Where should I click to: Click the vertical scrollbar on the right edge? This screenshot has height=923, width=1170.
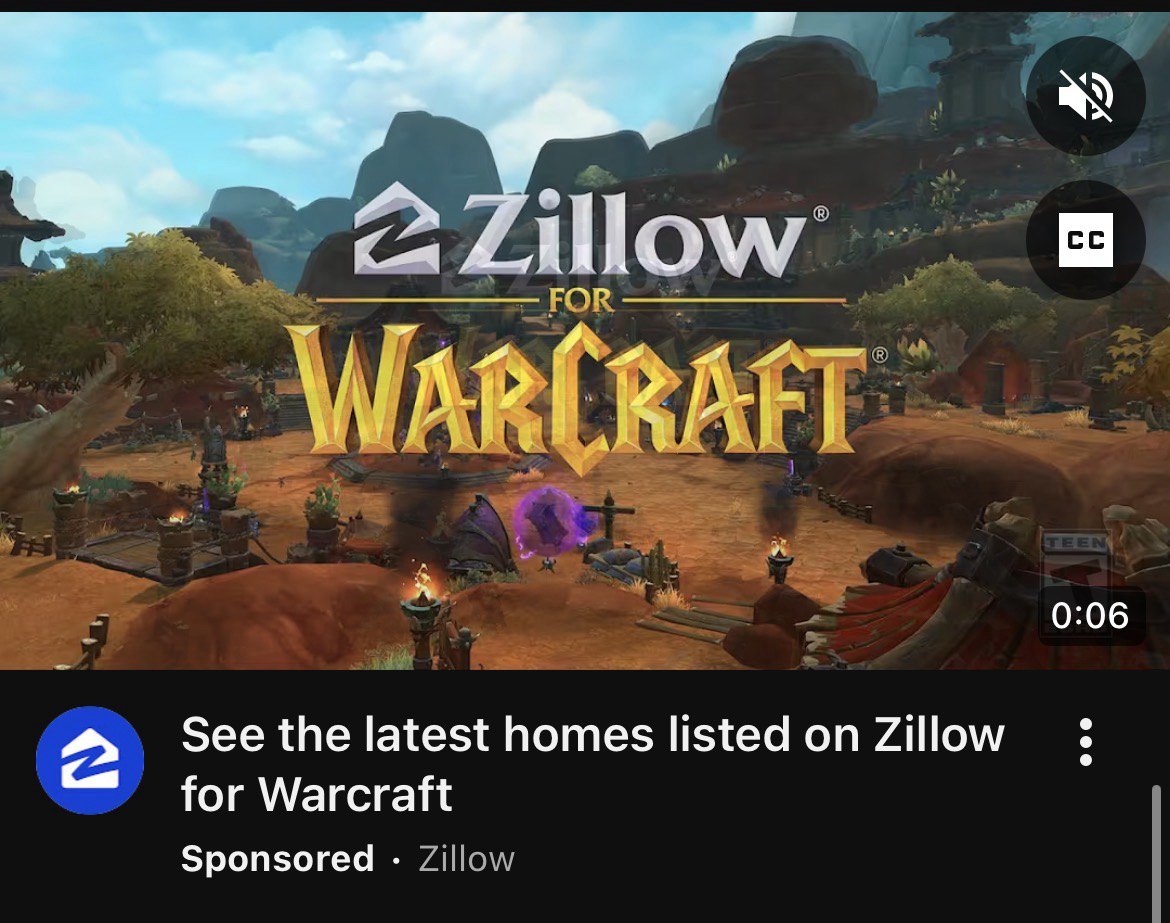1156,851
